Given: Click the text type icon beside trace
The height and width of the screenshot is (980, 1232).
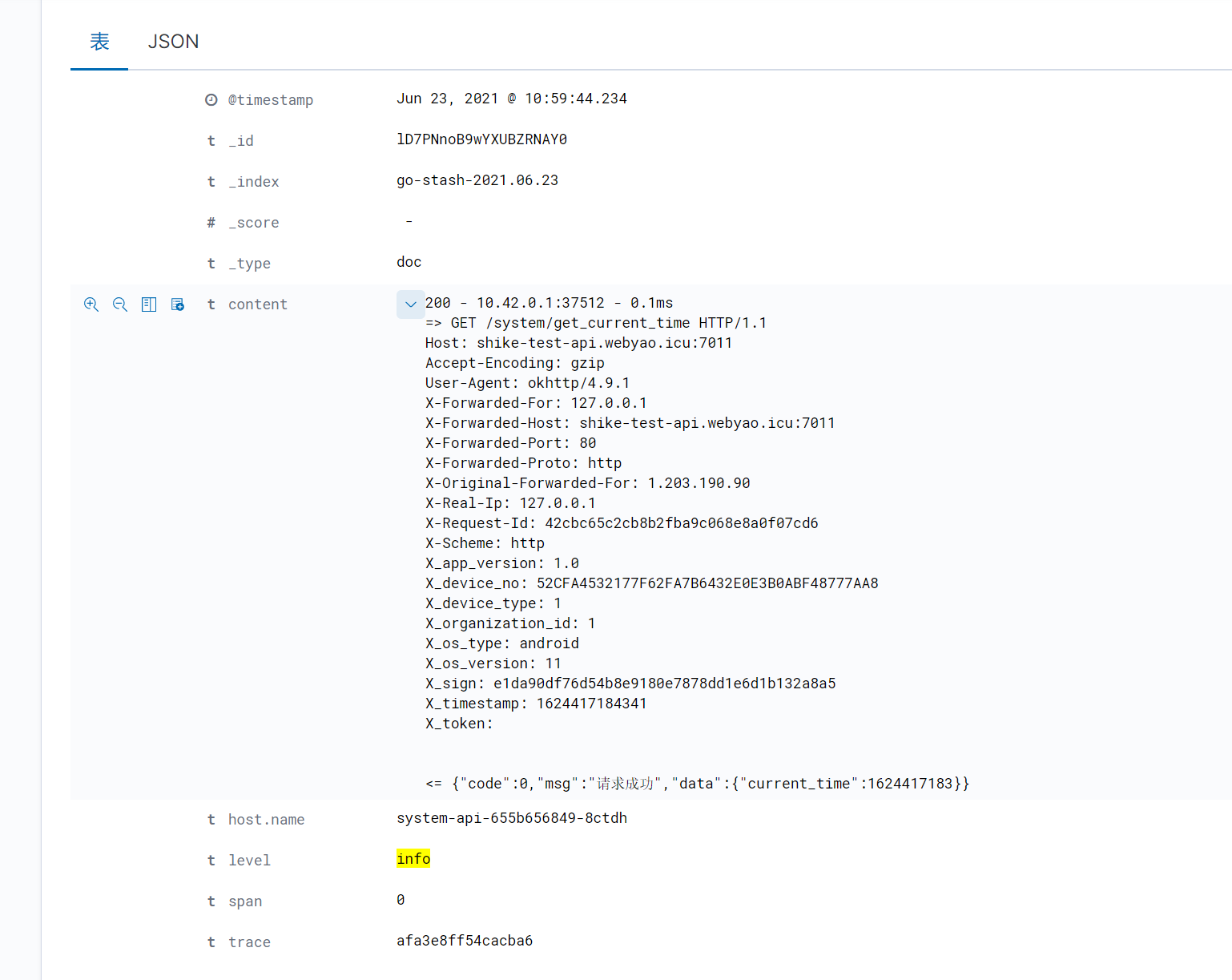Looking at the screenshot, I should point(211,942).
